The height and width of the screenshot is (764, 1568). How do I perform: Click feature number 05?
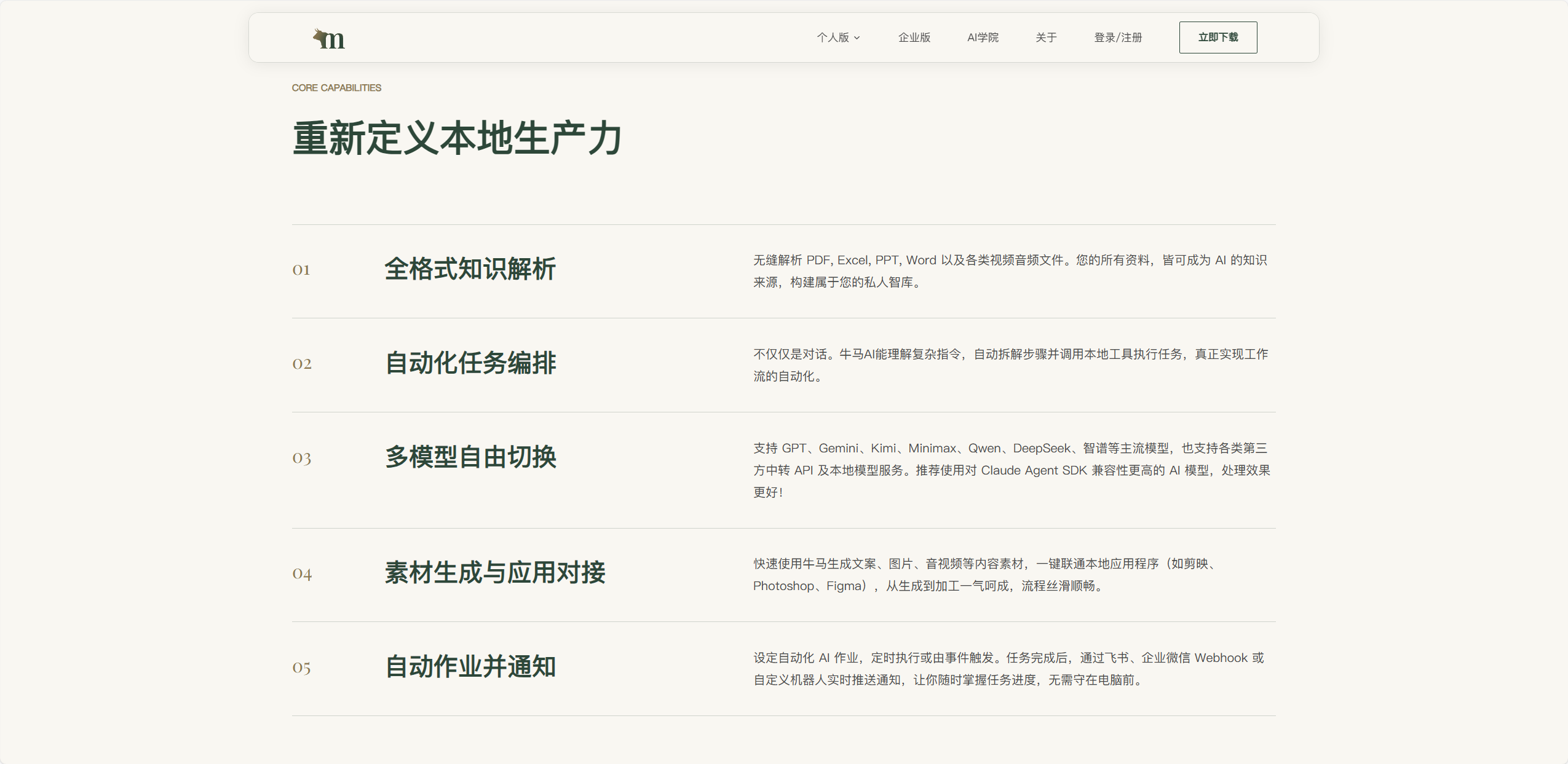coord(301,668)
